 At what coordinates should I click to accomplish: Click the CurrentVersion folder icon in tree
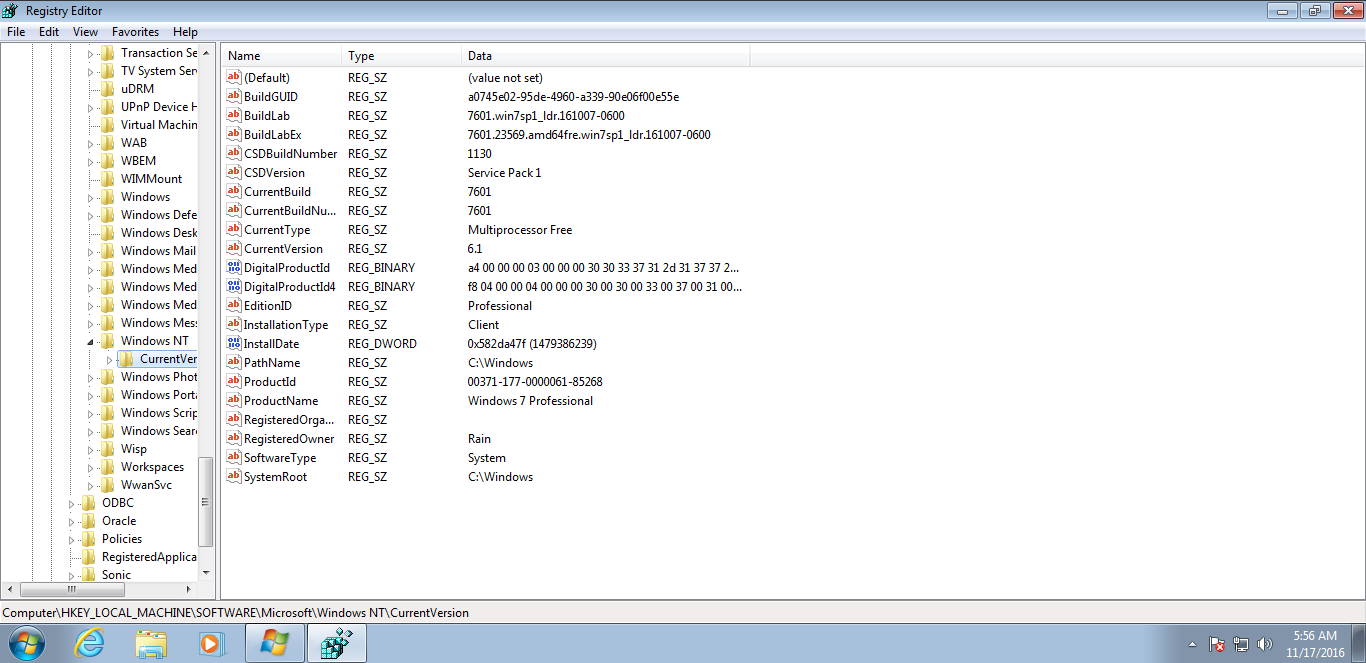126,359
